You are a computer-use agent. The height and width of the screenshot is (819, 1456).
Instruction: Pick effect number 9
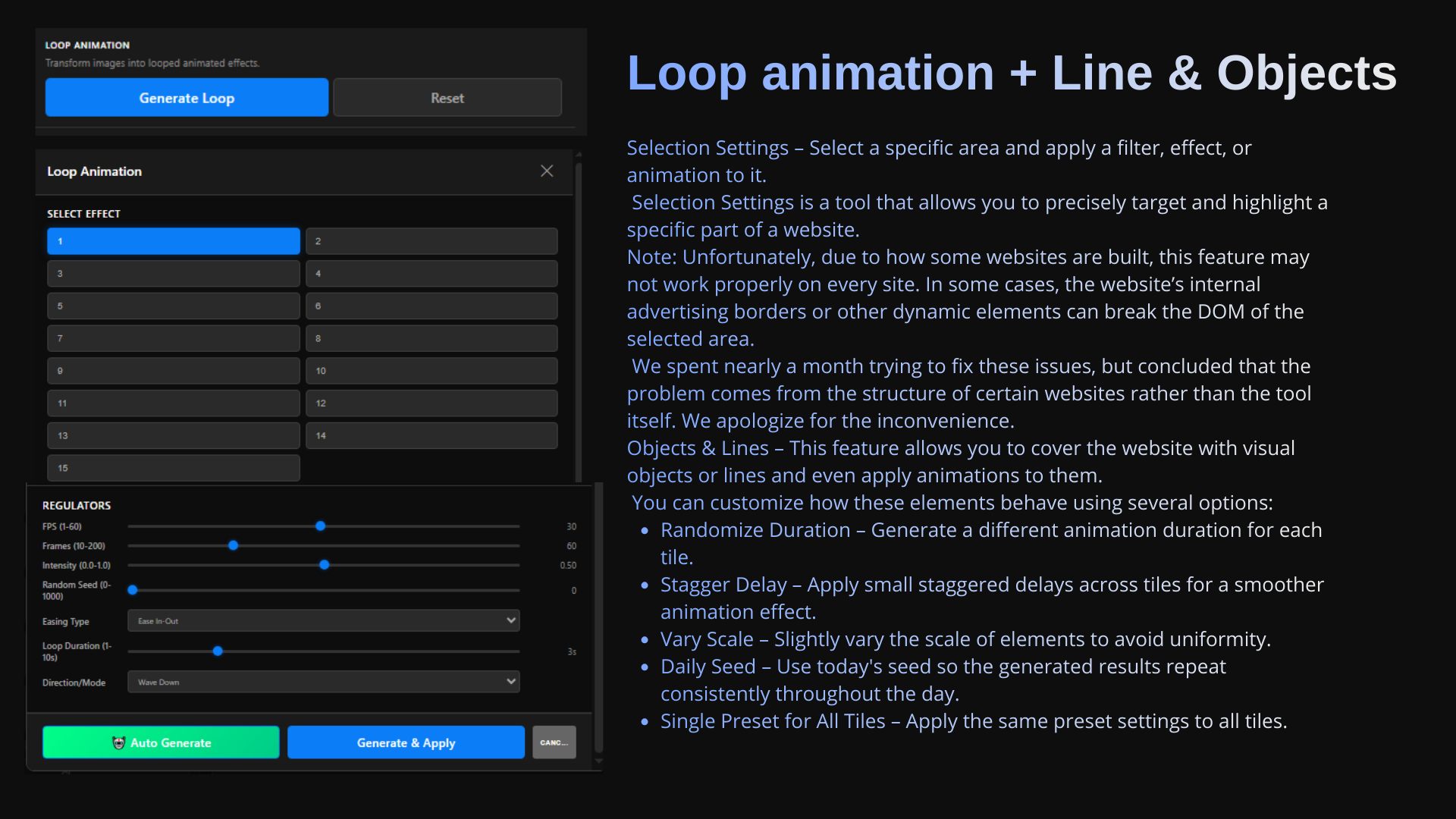tap(173, 371)
